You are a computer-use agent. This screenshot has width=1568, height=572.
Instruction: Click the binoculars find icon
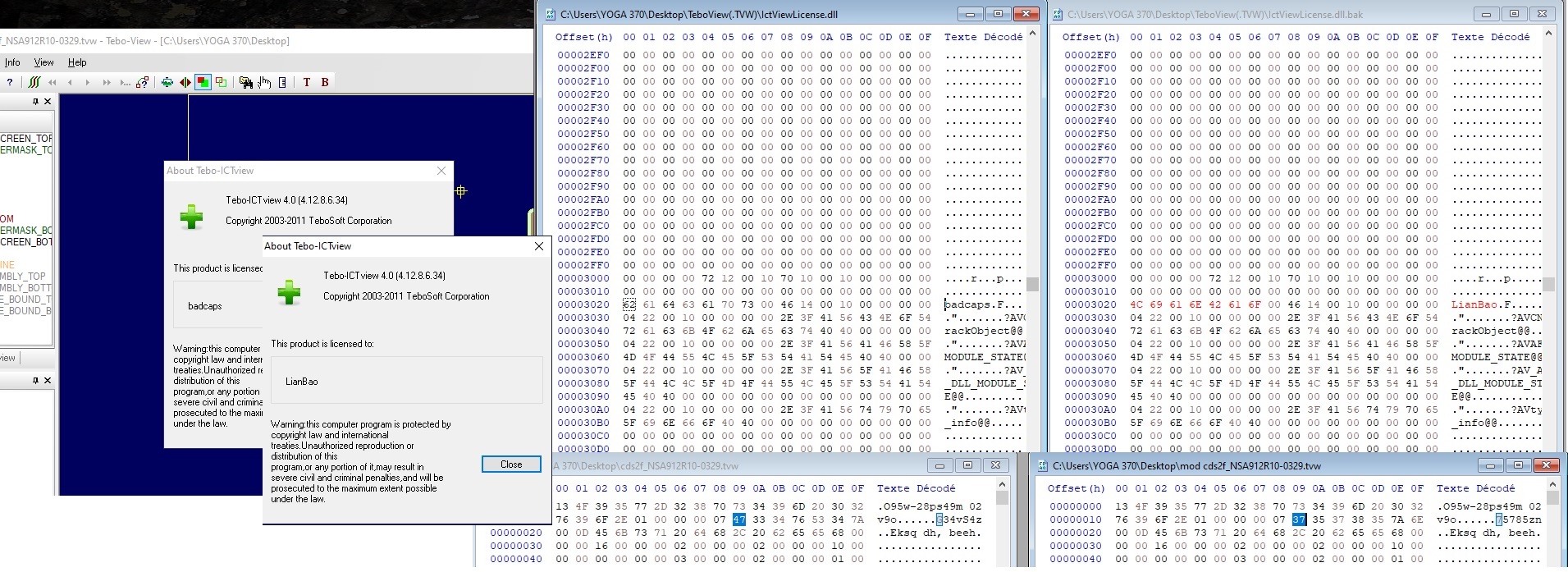click(x=245, y=82)
